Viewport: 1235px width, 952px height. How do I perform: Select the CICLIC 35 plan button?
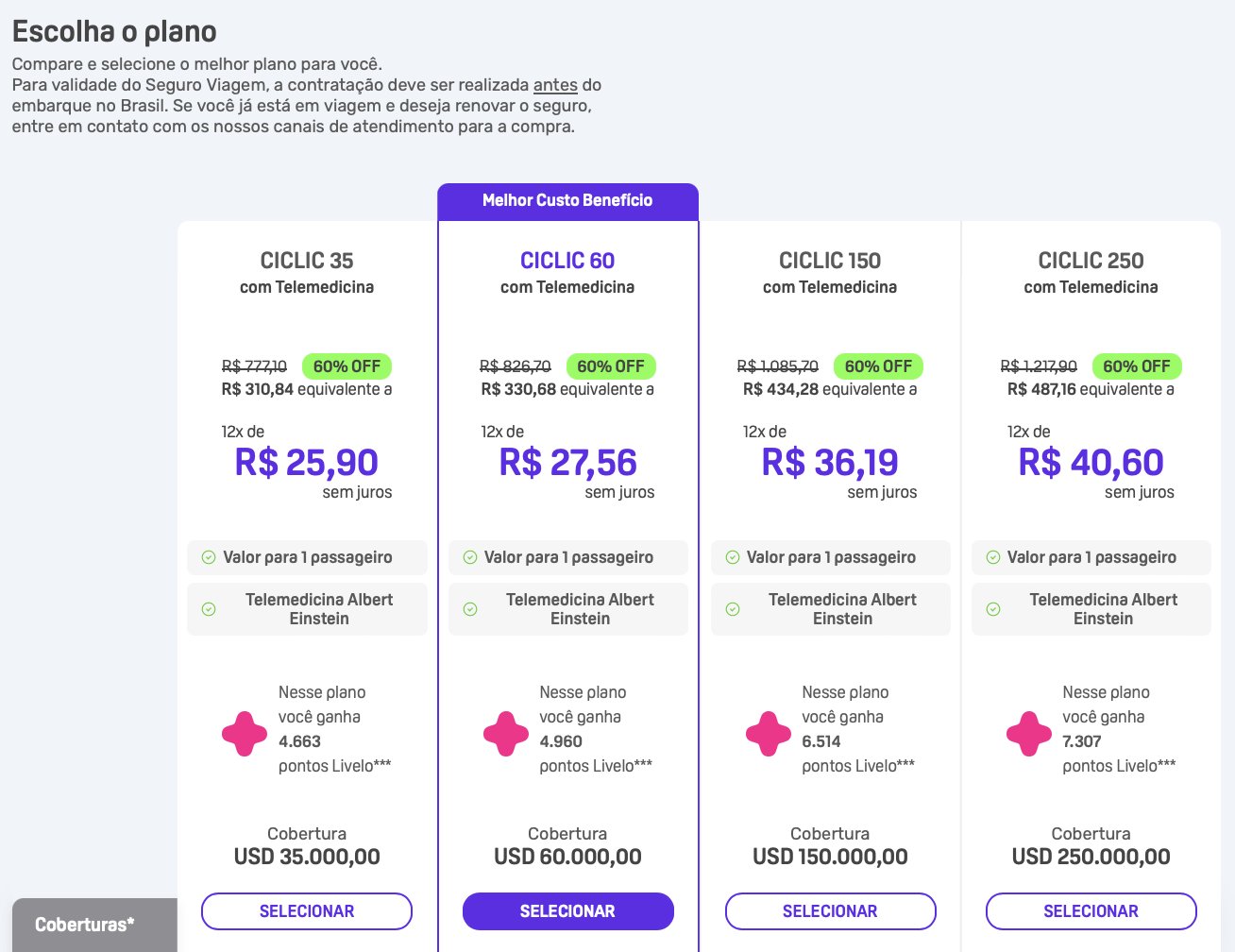click(x=307, y=911)
